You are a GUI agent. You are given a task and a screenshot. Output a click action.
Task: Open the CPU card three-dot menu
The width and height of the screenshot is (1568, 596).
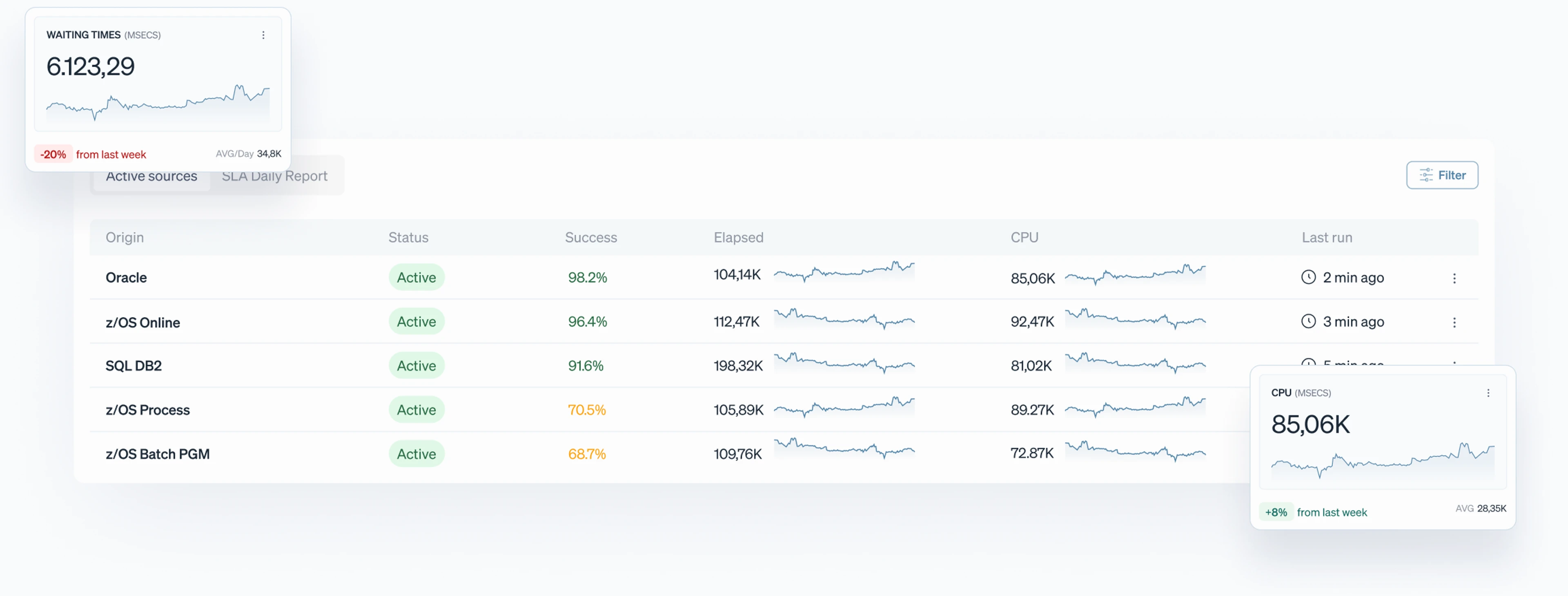coord(1488,393)
